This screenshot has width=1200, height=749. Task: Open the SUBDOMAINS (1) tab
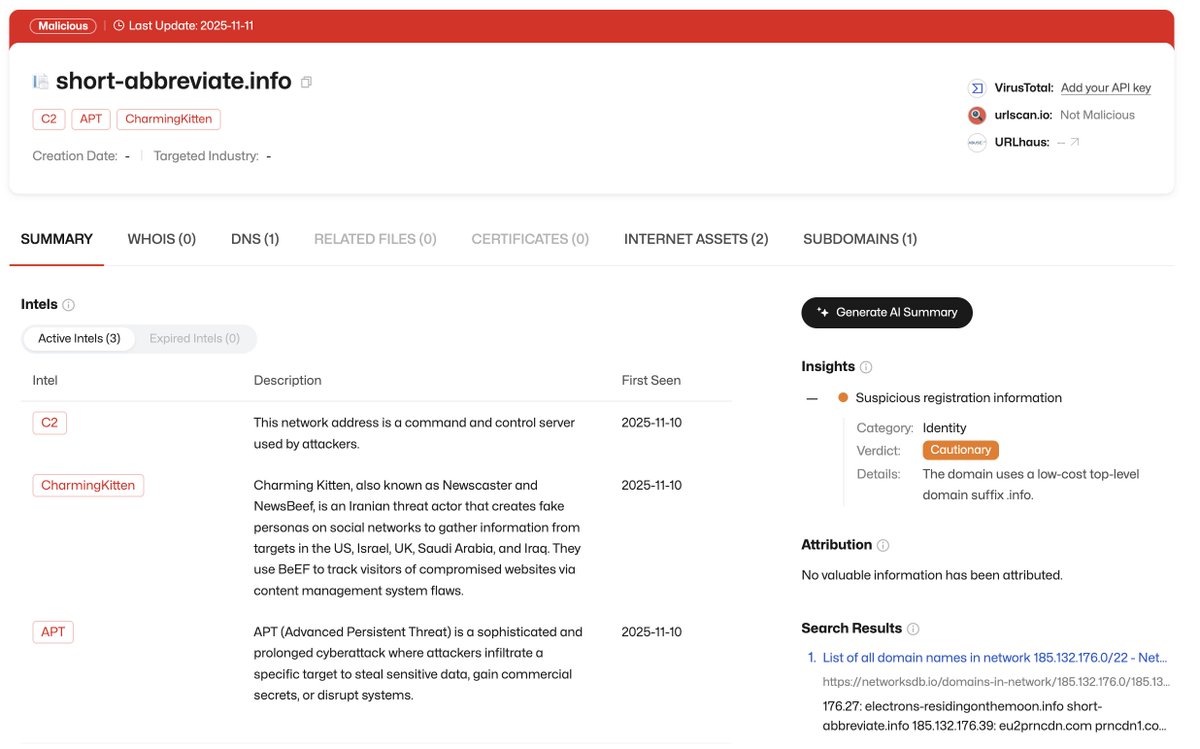860,239
